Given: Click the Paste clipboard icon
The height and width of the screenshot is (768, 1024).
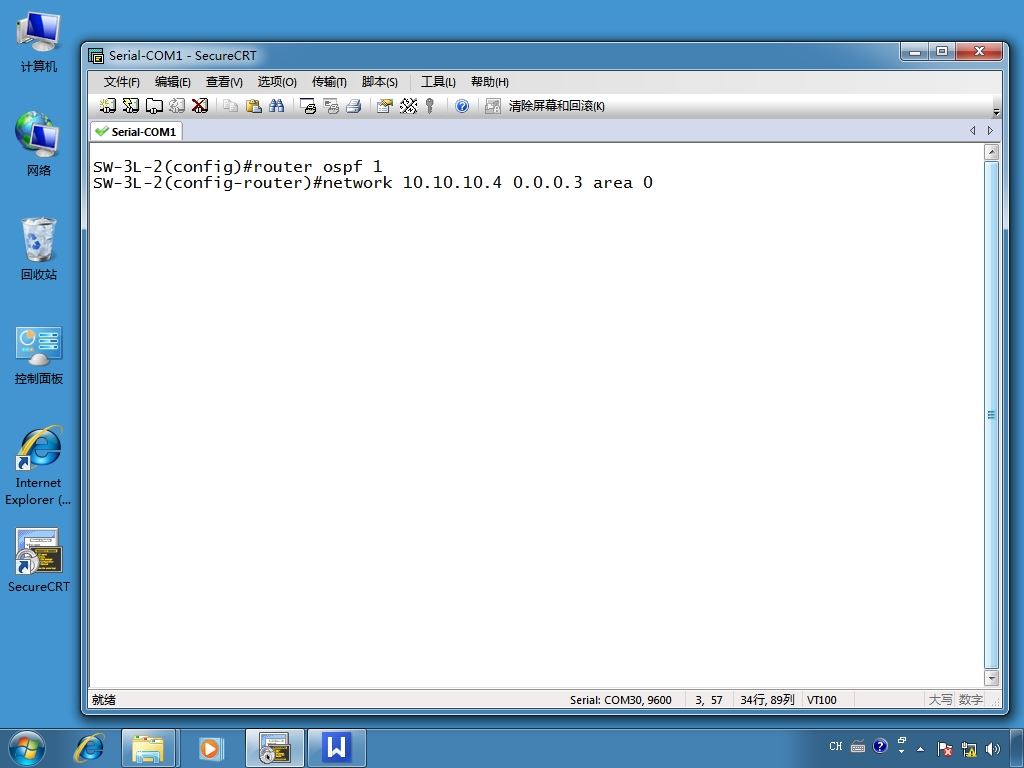Looking at the screenshot, I should [253, 106].
